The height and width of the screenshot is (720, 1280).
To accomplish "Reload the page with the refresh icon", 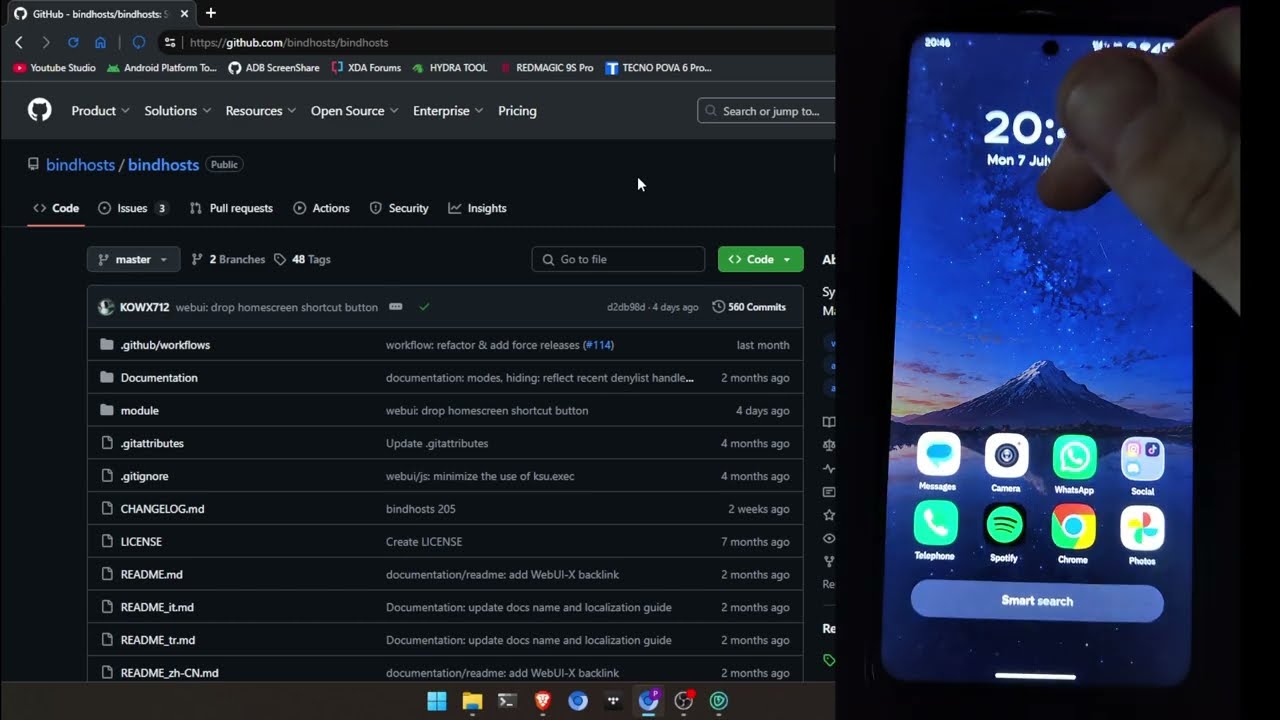I will (73, 42).
